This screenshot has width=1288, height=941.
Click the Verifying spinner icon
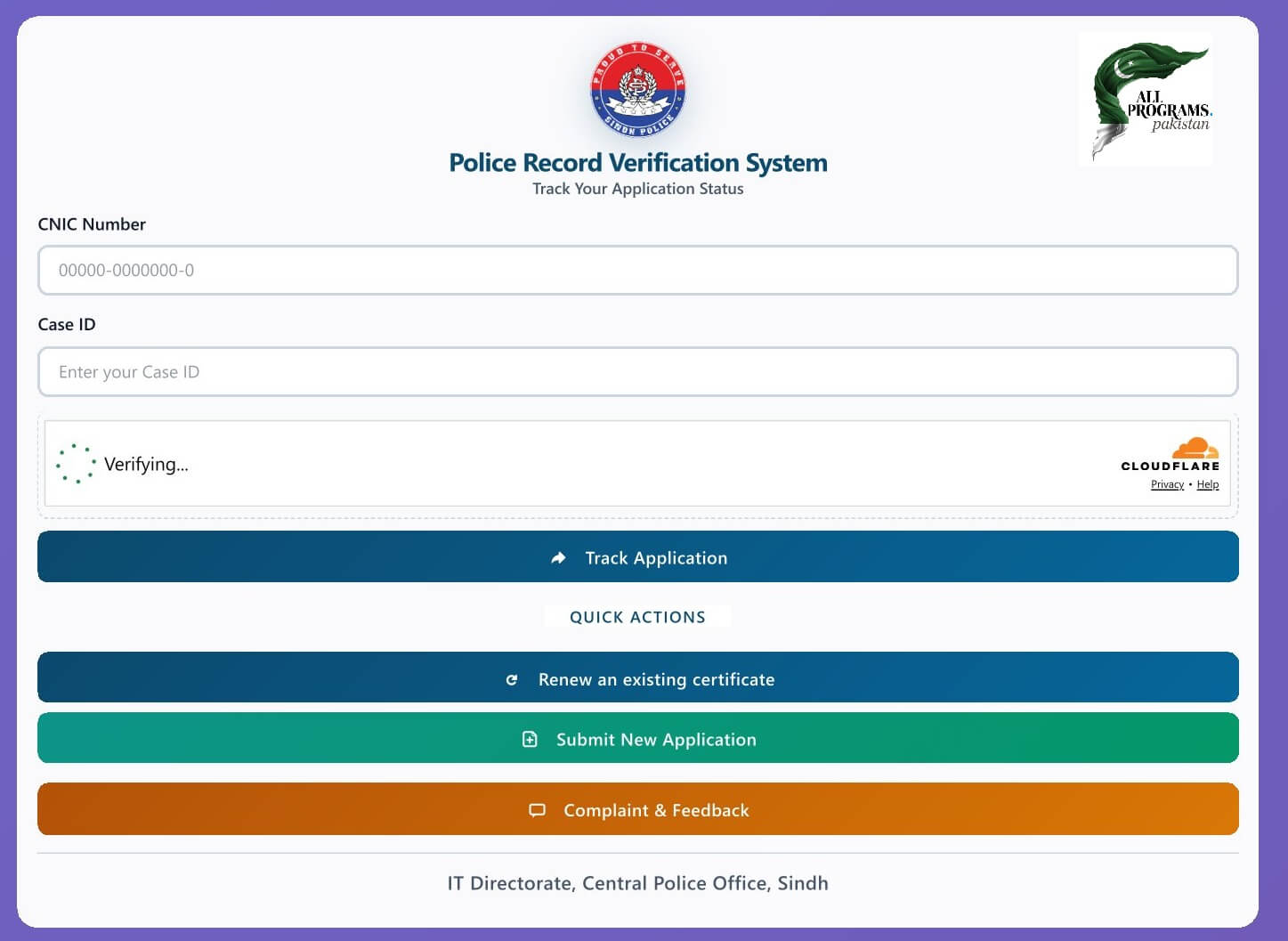(x=77, y=464)
